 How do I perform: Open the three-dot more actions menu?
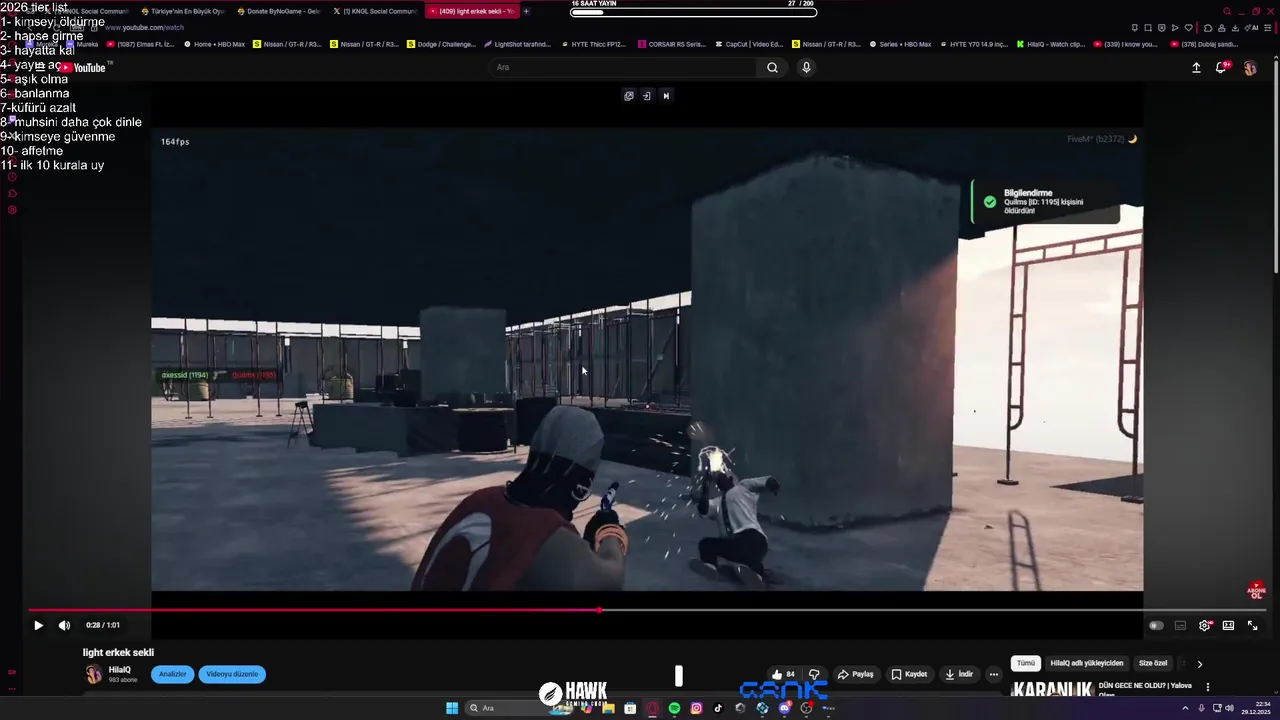993,674
